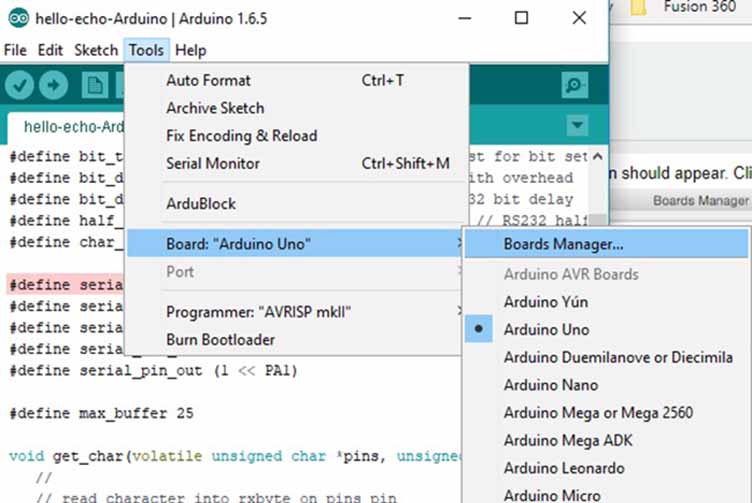
Task: Click the Verify checkmark toolbar icon
Action: (19, 85)
